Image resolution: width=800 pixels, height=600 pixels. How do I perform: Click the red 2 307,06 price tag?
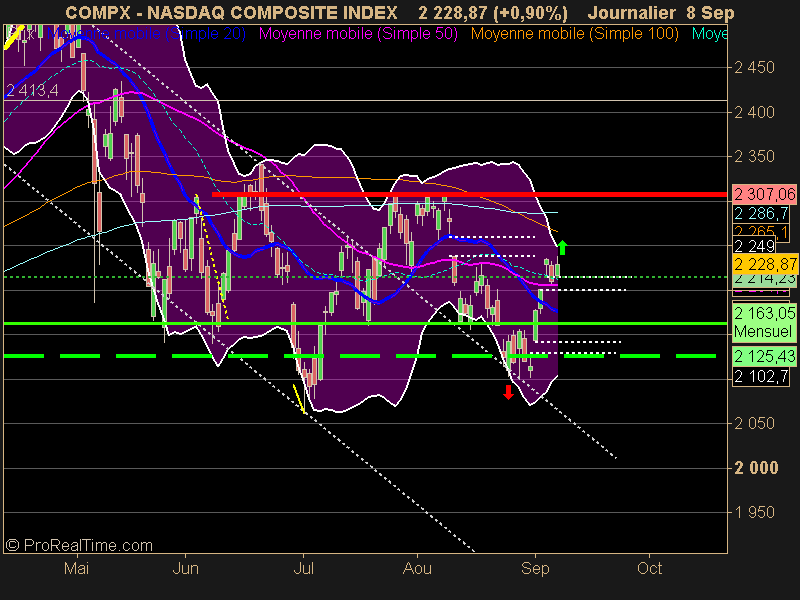[x=764, y=194]
